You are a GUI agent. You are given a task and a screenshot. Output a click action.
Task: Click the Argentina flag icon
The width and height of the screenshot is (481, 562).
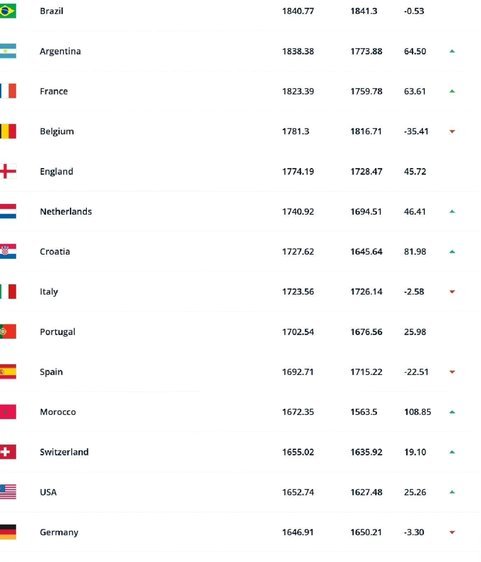(8, 51)
